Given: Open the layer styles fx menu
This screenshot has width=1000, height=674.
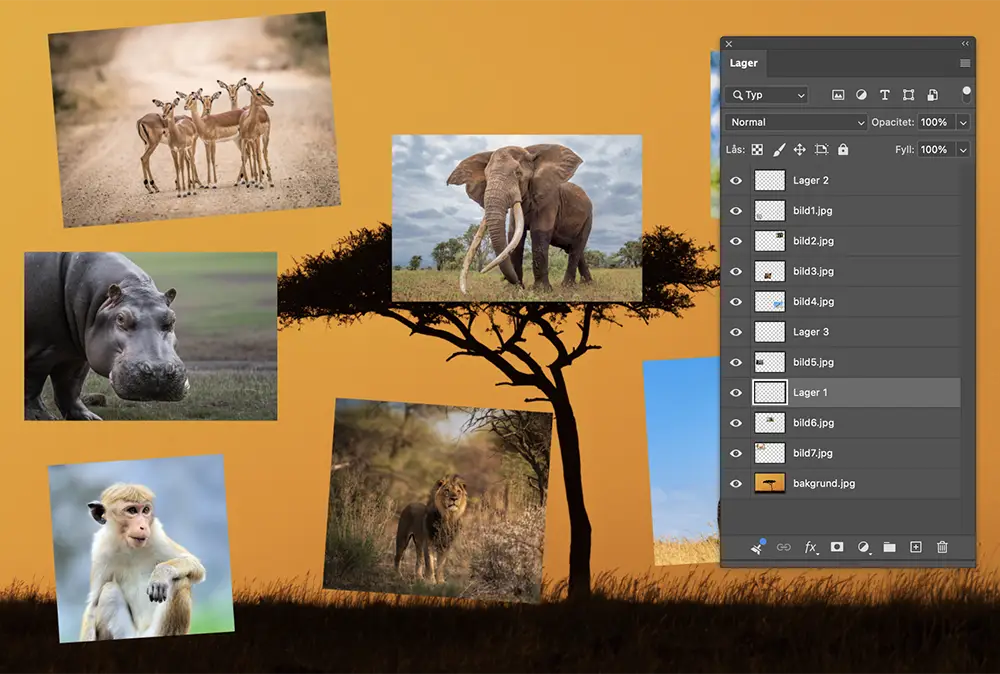Looking at the screenshot, I should point(810,547).
